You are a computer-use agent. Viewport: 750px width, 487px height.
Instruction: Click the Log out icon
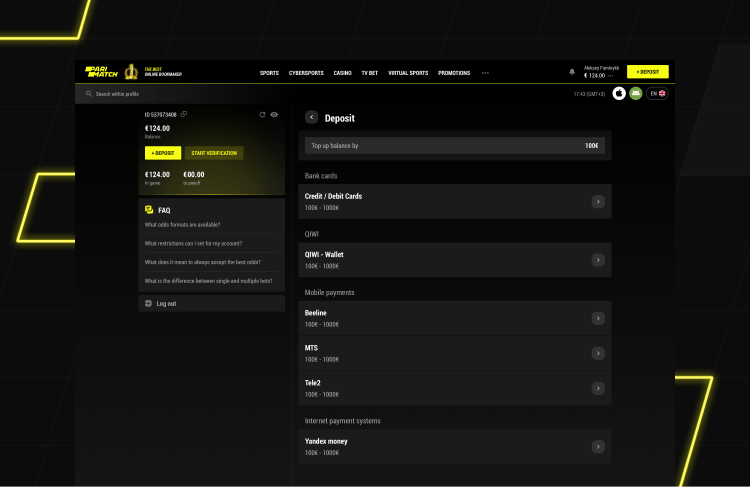click(148, 303)
